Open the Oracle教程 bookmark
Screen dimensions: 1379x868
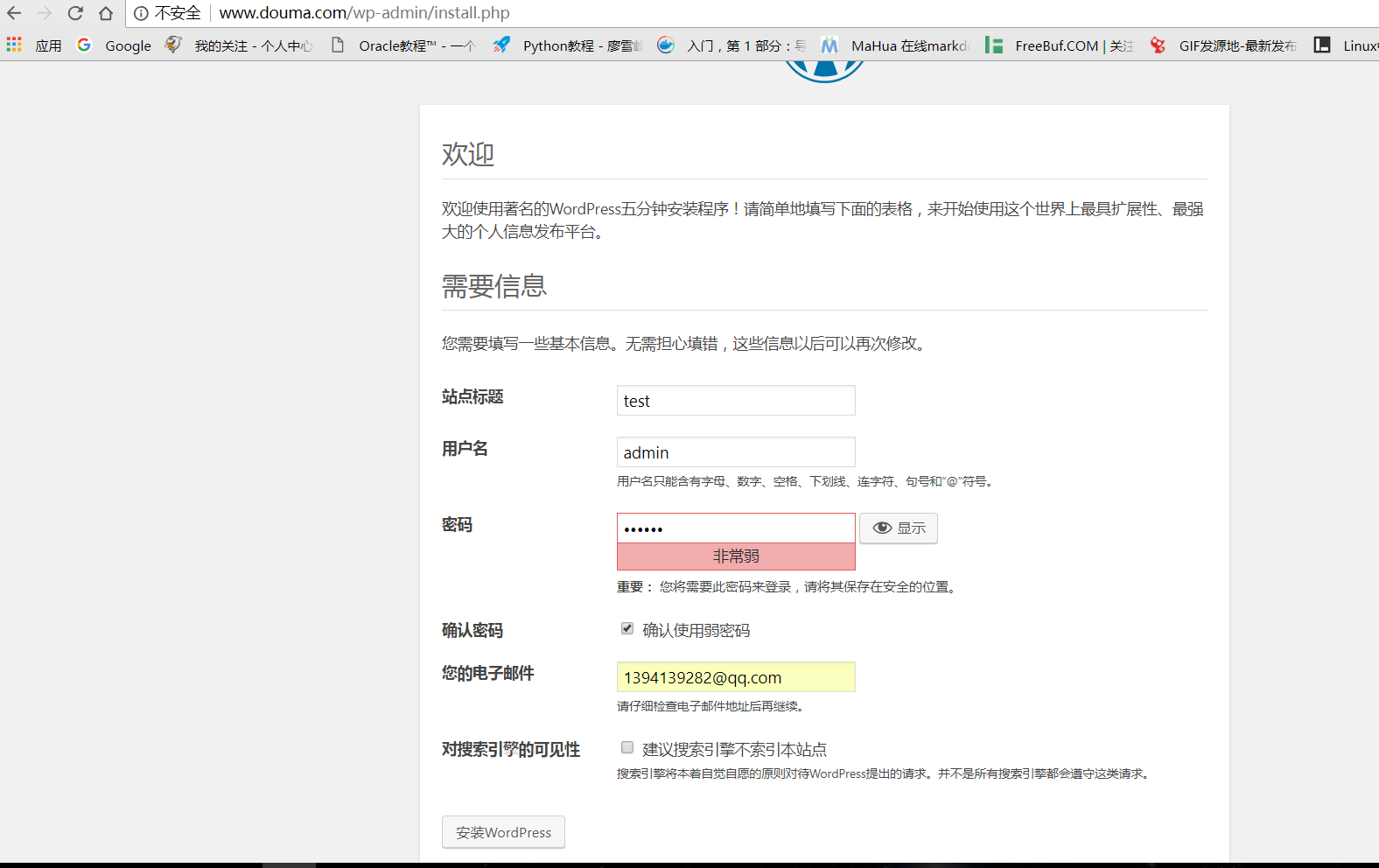[403, 45]
